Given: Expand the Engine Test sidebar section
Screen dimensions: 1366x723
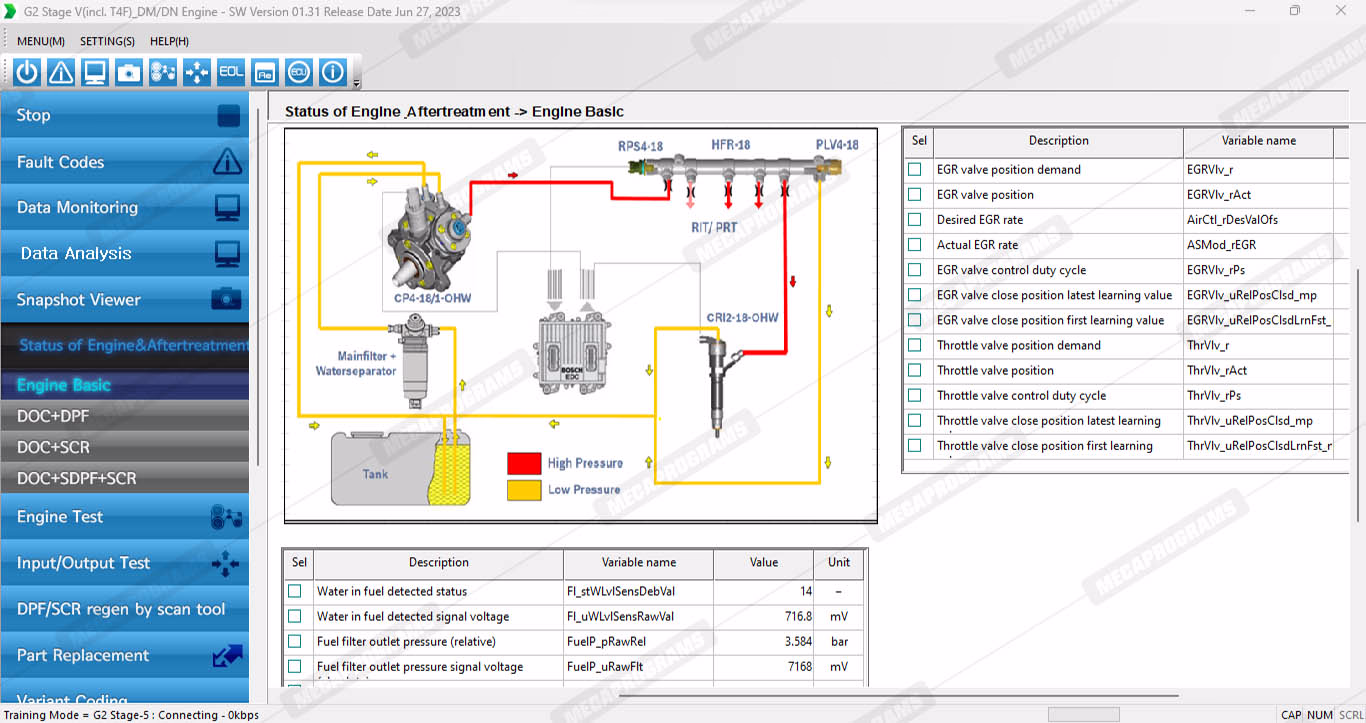Looking at the screenshot, I should point(124,517).
